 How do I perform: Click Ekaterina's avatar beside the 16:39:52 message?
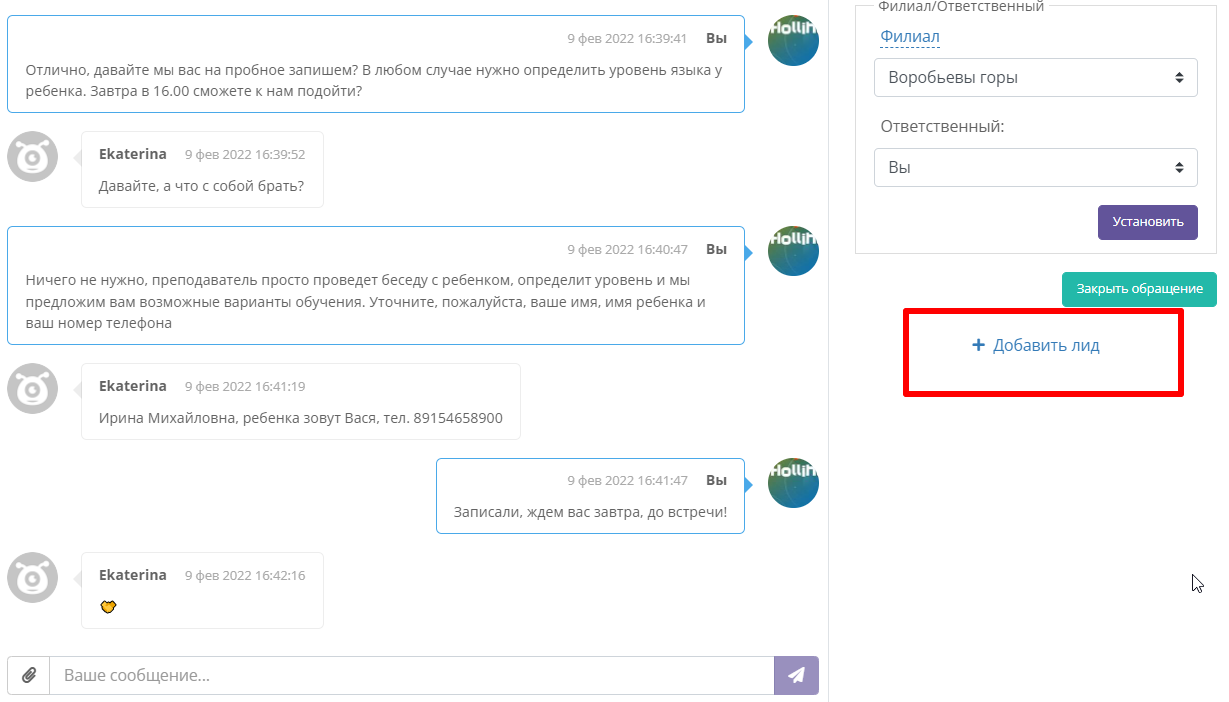pyautogui.click(x=33, y=157)
